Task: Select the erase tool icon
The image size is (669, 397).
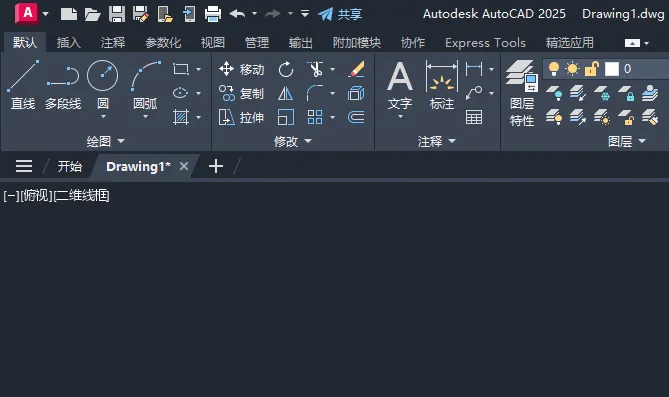Action: 356,69
